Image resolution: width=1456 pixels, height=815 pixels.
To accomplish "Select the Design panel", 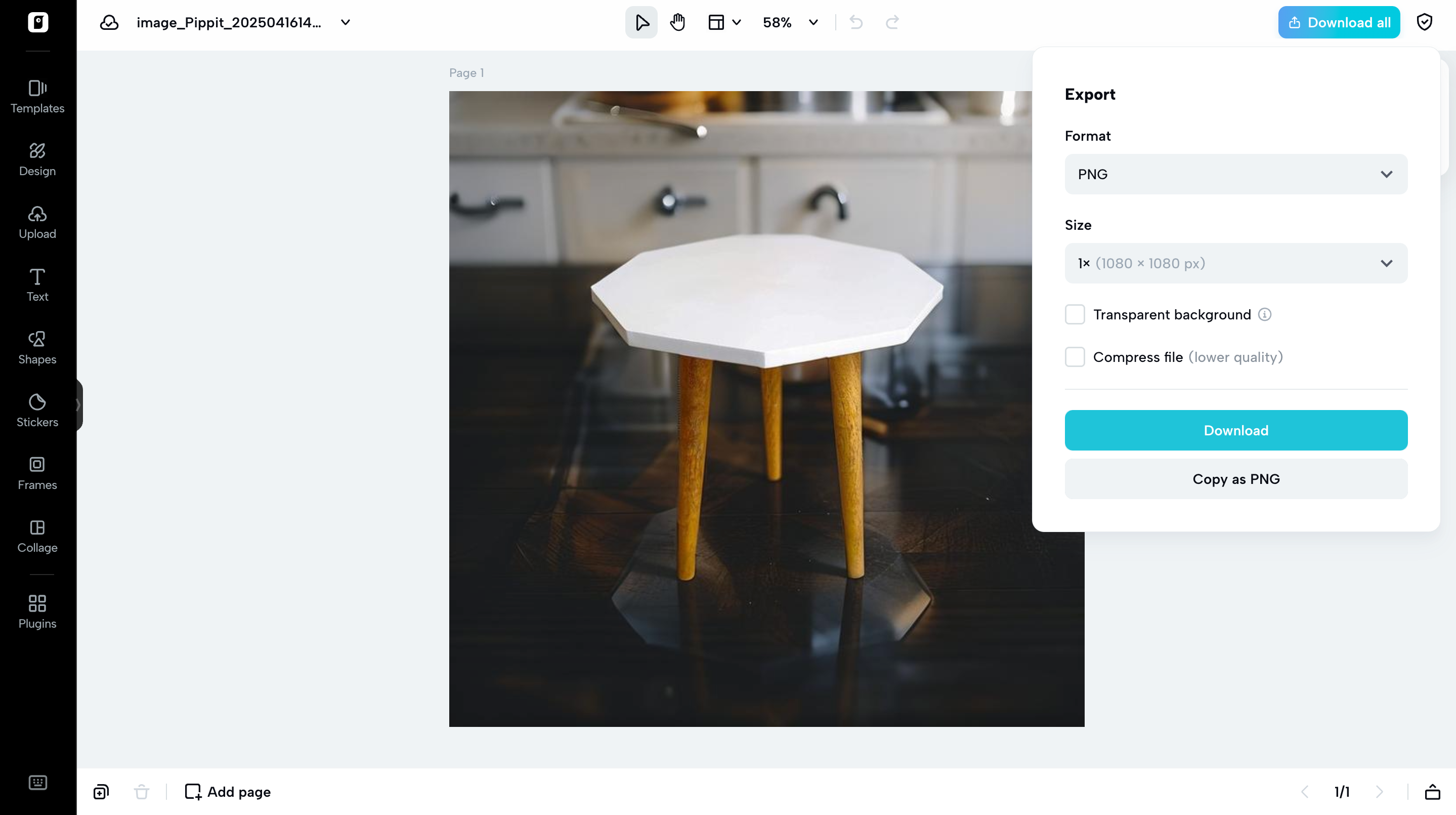I will click(x=37, y=160).
